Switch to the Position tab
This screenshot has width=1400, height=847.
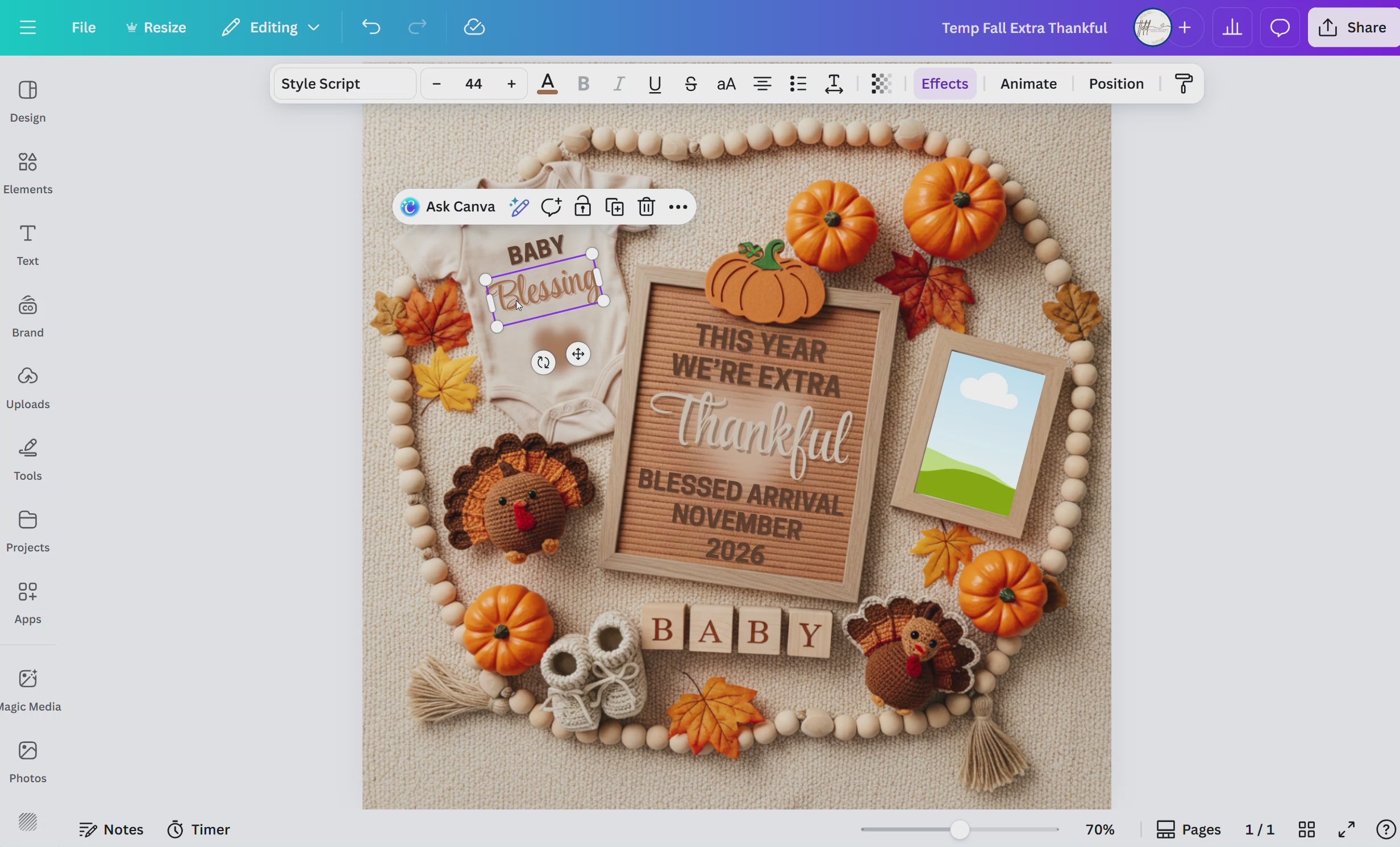coord(1115,84)
